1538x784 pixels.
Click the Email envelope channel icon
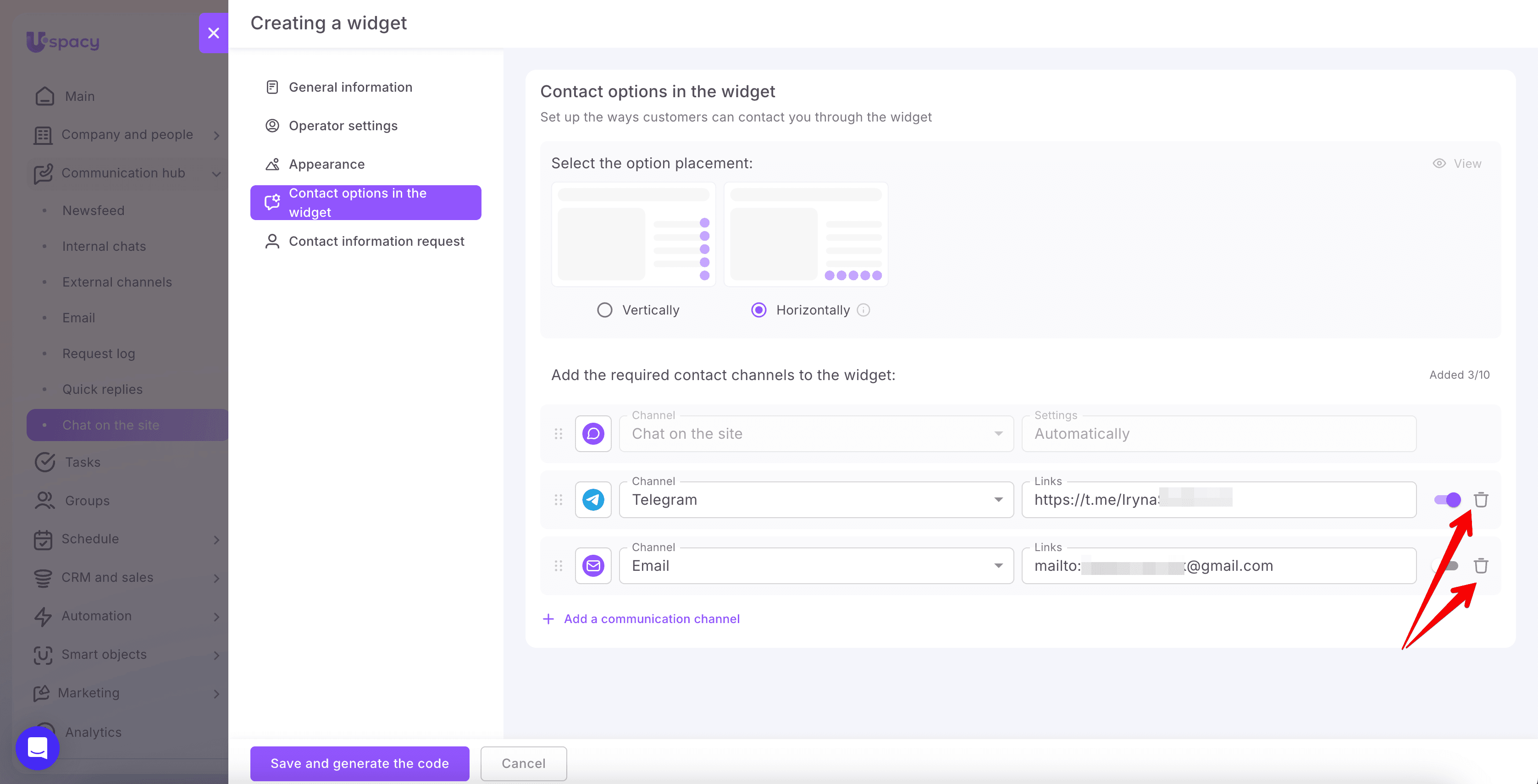[x=593, y=565]
